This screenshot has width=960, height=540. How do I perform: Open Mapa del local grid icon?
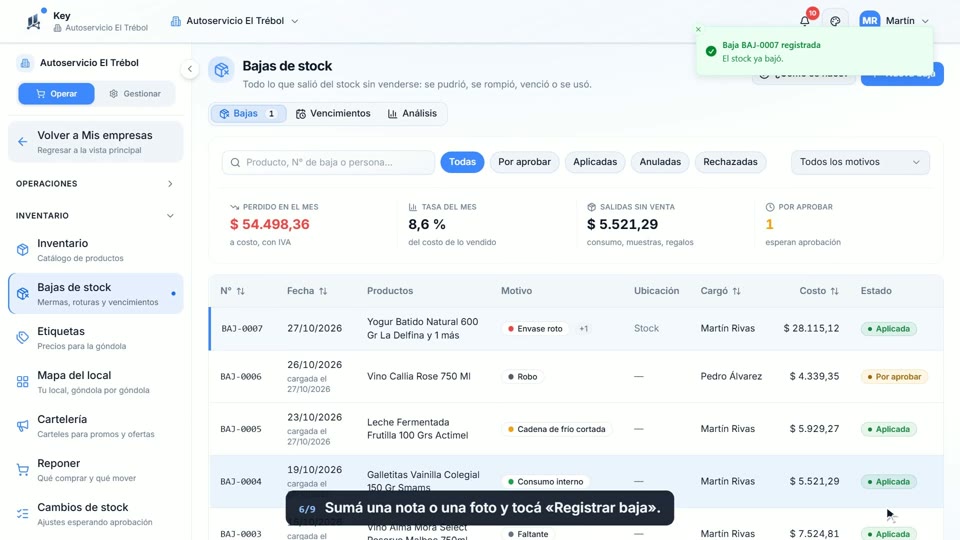pos(23,382)
